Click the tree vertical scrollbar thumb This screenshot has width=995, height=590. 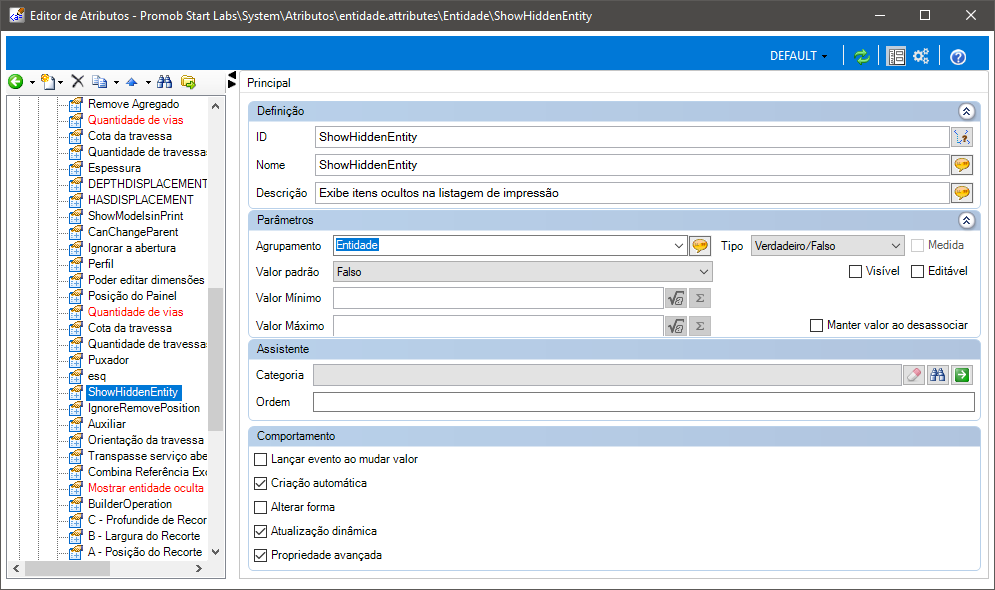216,359
